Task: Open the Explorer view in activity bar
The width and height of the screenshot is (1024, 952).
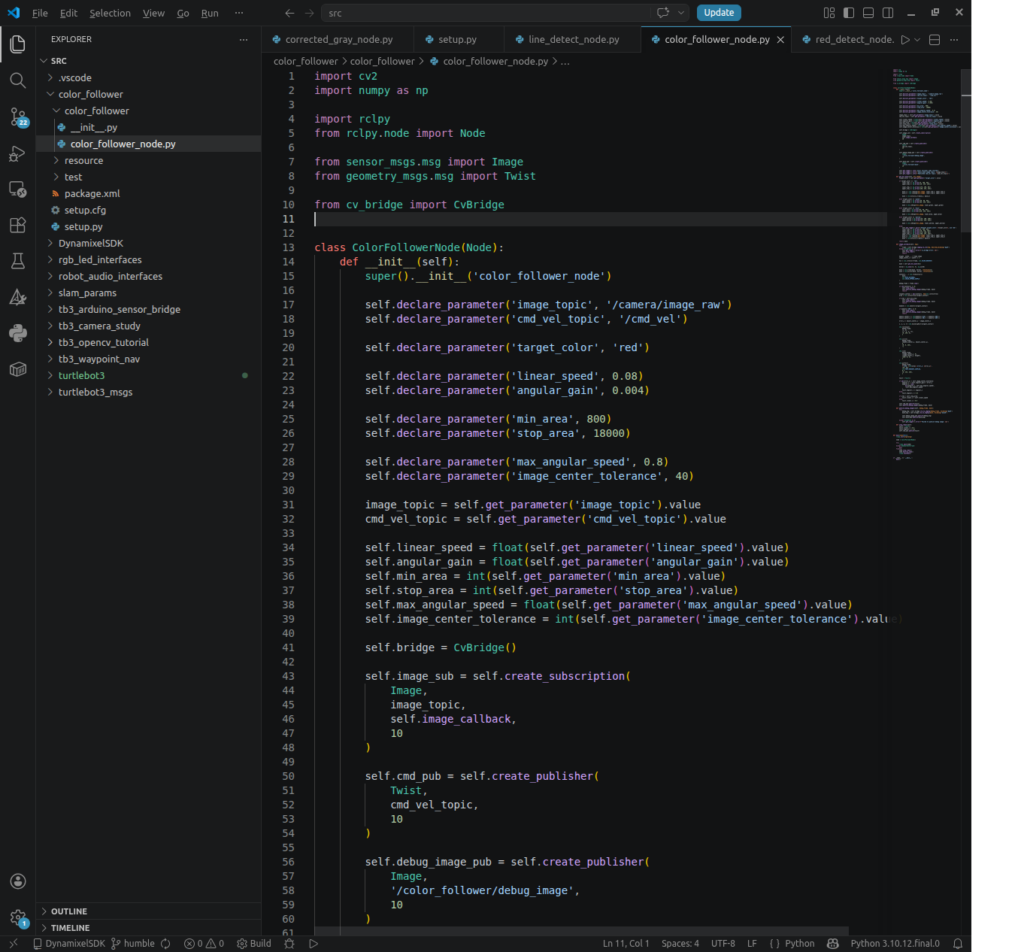Action: [x=18, y=44]
